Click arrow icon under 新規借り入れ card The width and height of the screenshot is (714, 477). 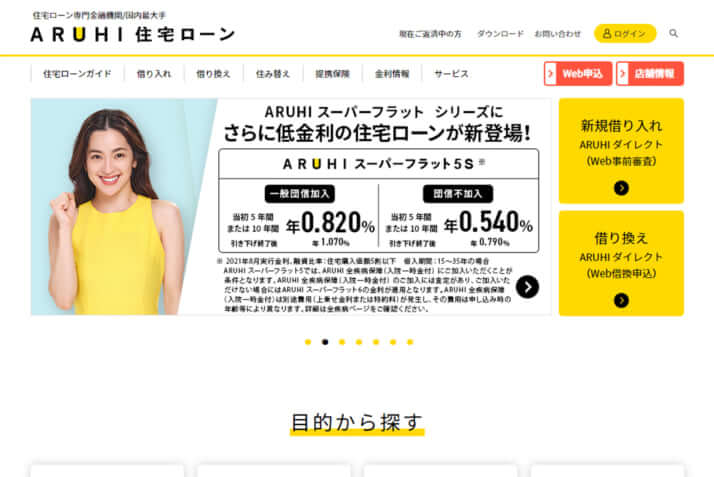[x=621, y=188]
